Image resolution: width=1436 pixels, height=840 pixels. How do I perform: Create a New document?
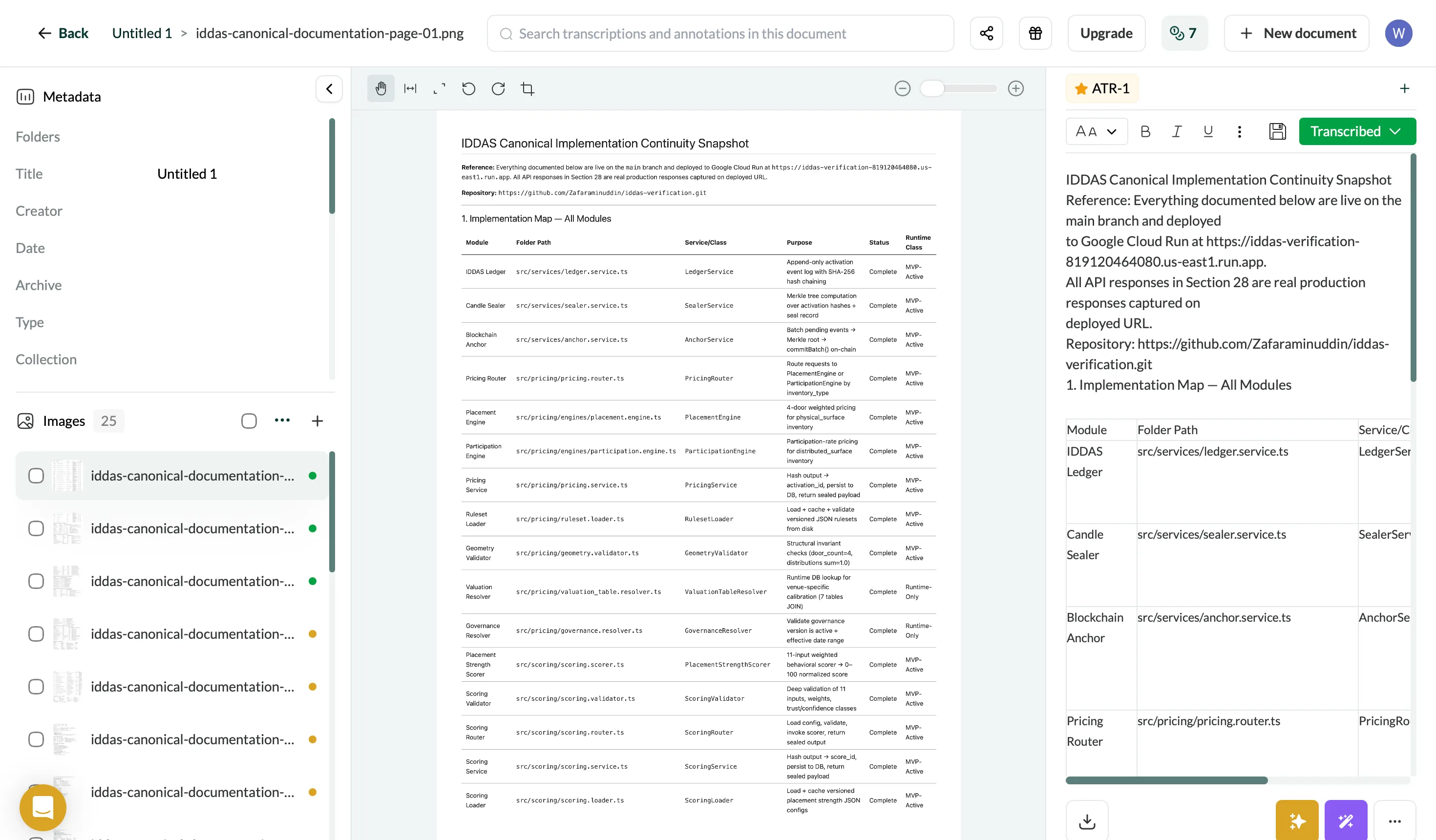tap(1296, 33)
